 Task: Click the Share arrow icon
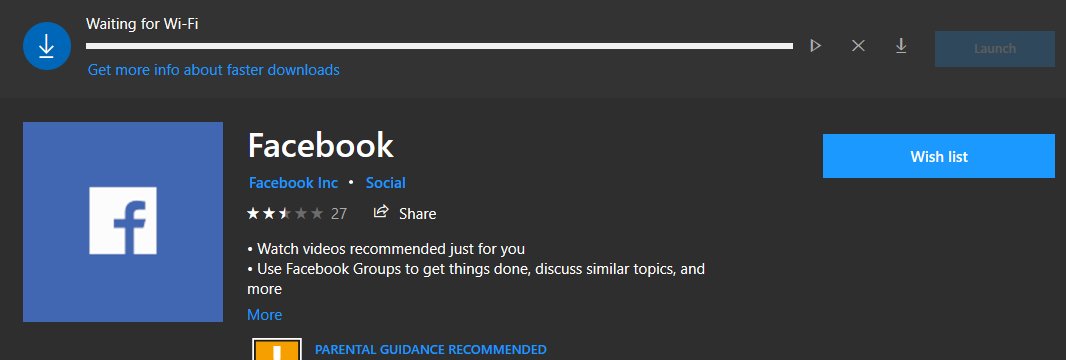coord(381,212)
